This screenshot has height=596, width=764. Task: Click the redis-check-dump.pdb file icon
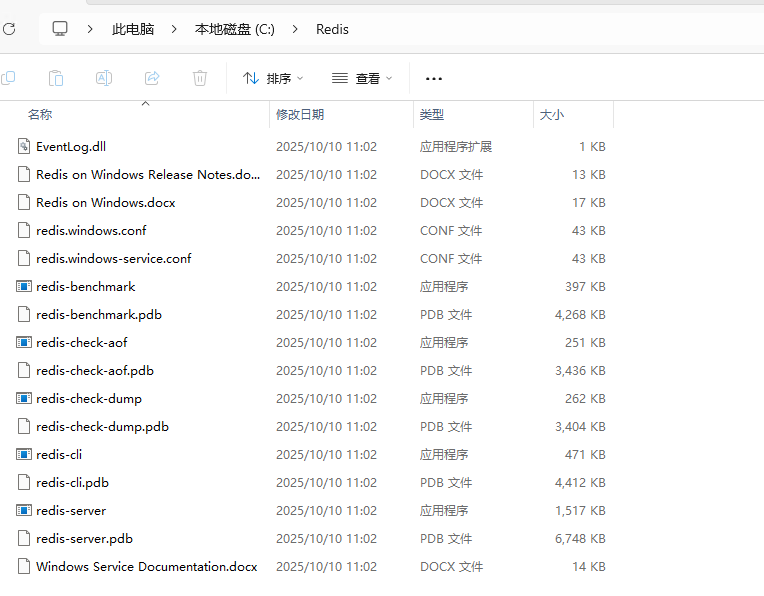coord(24,426)
